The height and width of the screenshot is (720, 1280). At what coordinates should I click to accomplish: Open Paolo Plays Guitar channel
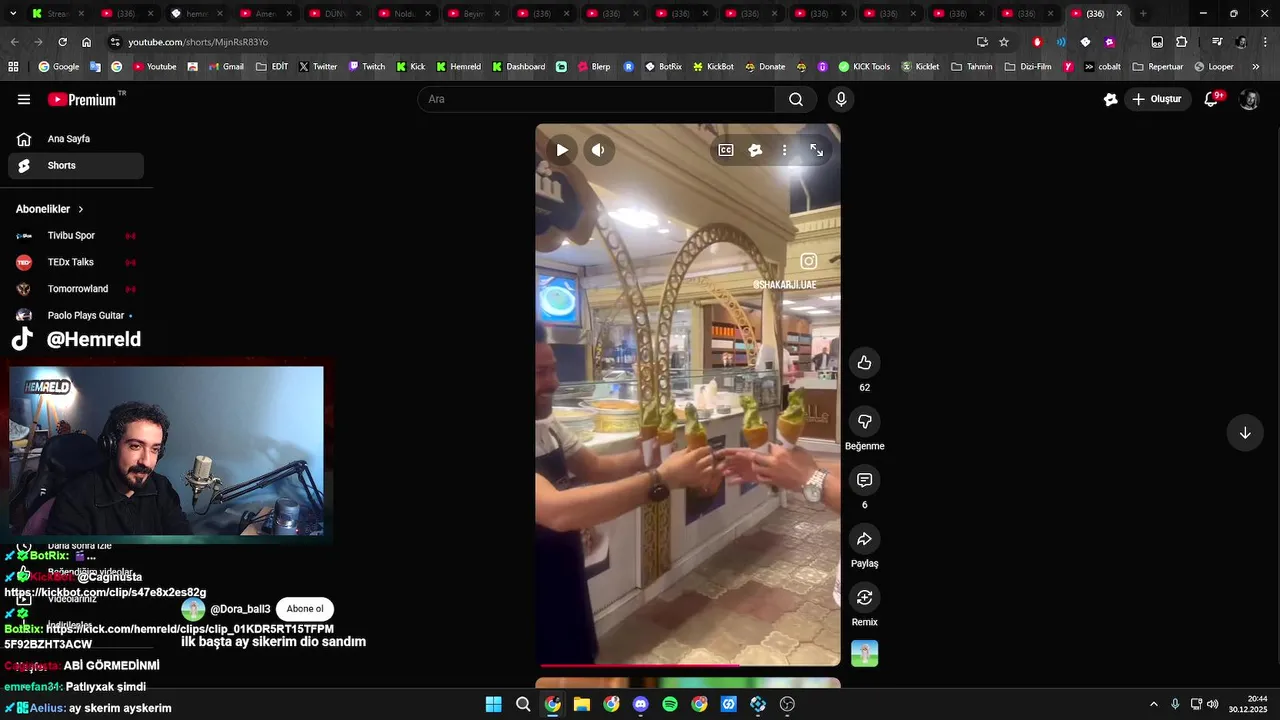76,315
